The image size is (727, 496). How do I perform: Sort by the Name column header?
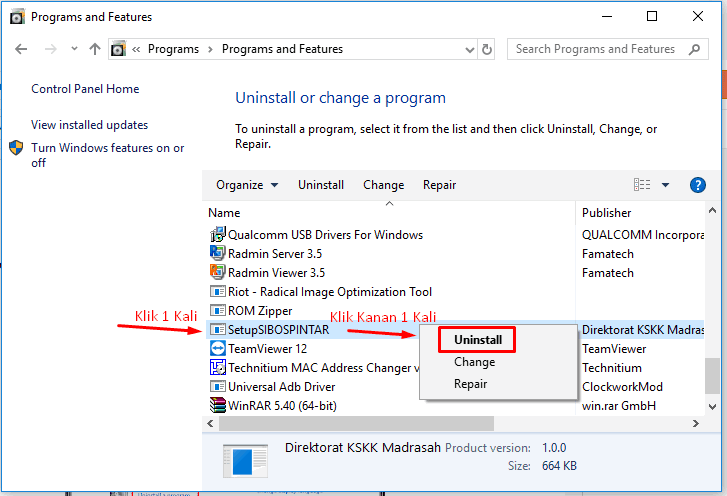(x=224, y=213)
